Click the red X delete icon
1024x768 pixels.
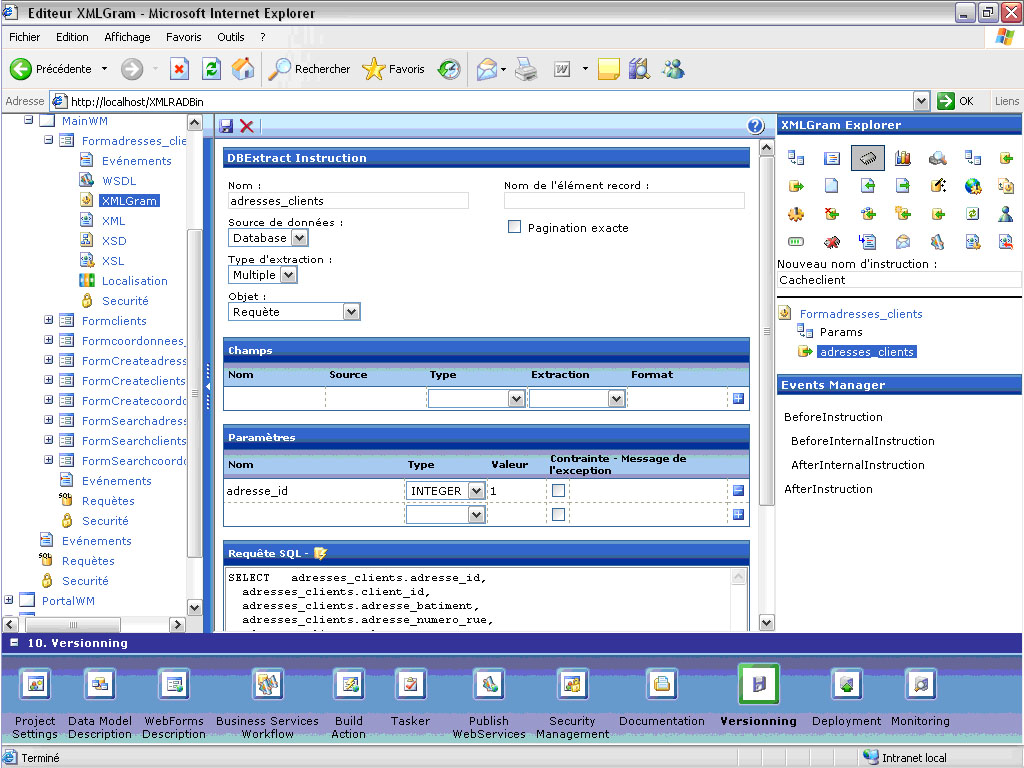(x=246, y=126)
